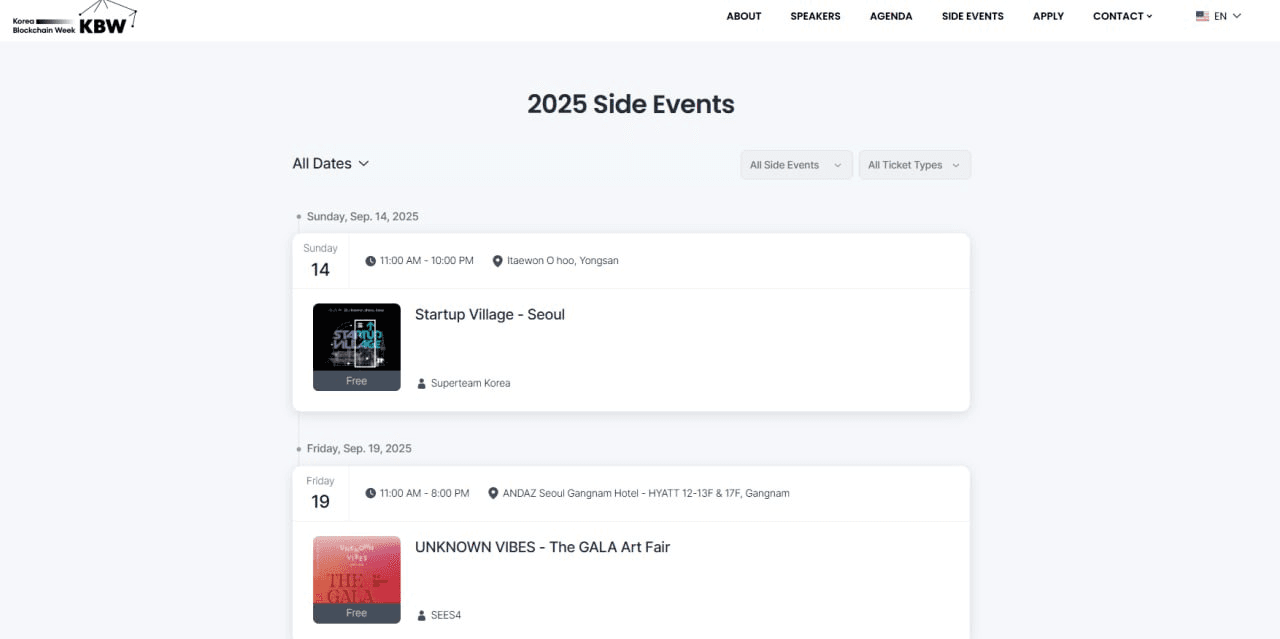
Task: Open the Startup Village - Seoul event title
Action: click(x=490, y=314)
